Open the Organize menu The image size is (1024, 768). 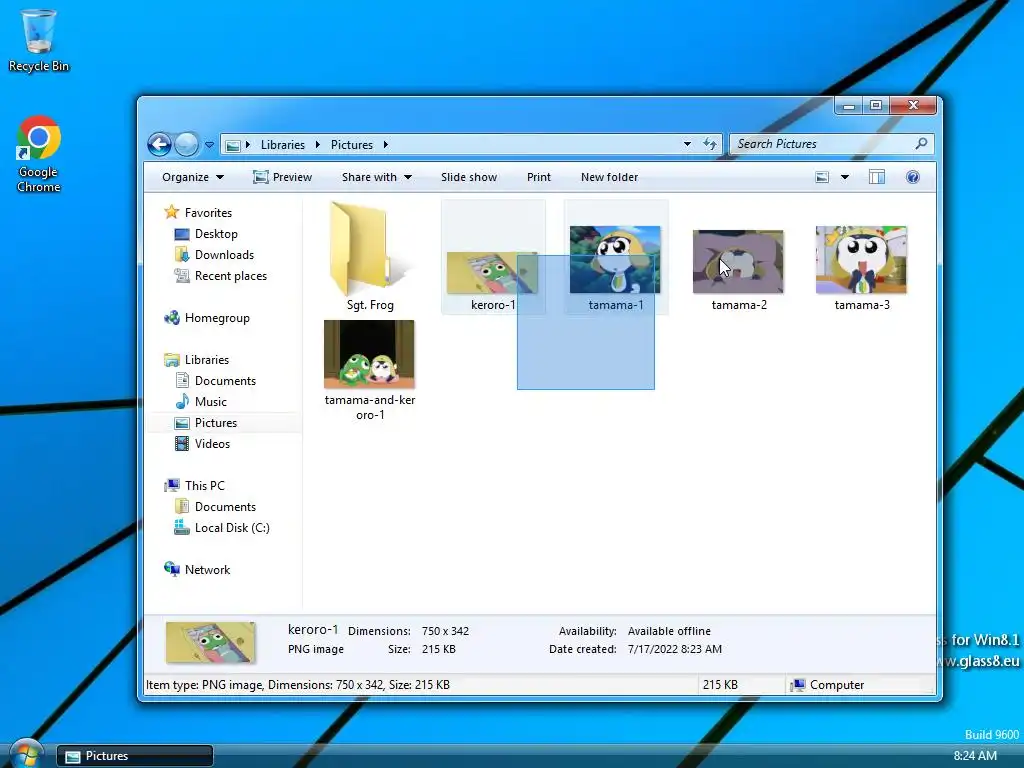(x=193, y=178)
